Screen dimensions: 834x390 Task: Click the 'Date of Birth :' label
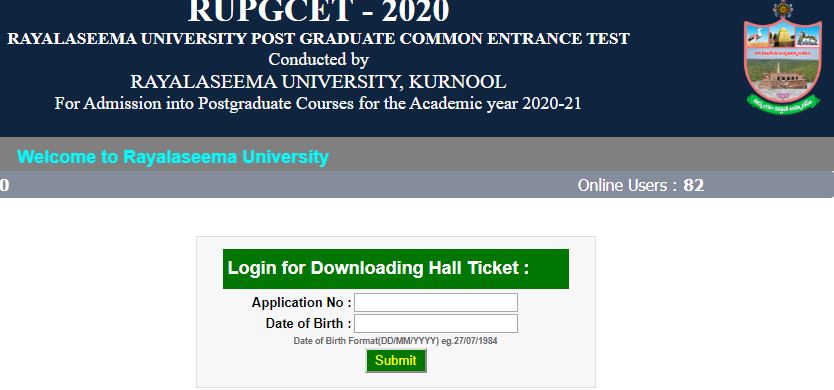tap(308, 323)
